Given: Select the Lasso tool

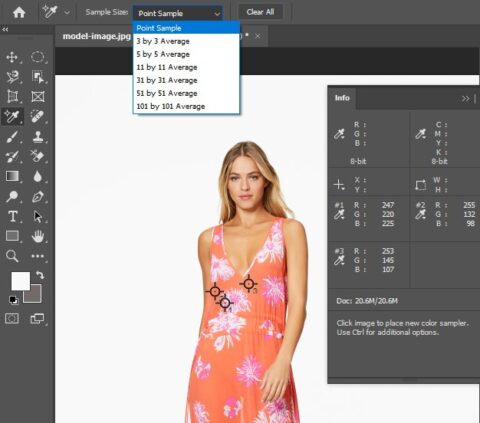Looking at the screenshot, I should coord(12,77).
